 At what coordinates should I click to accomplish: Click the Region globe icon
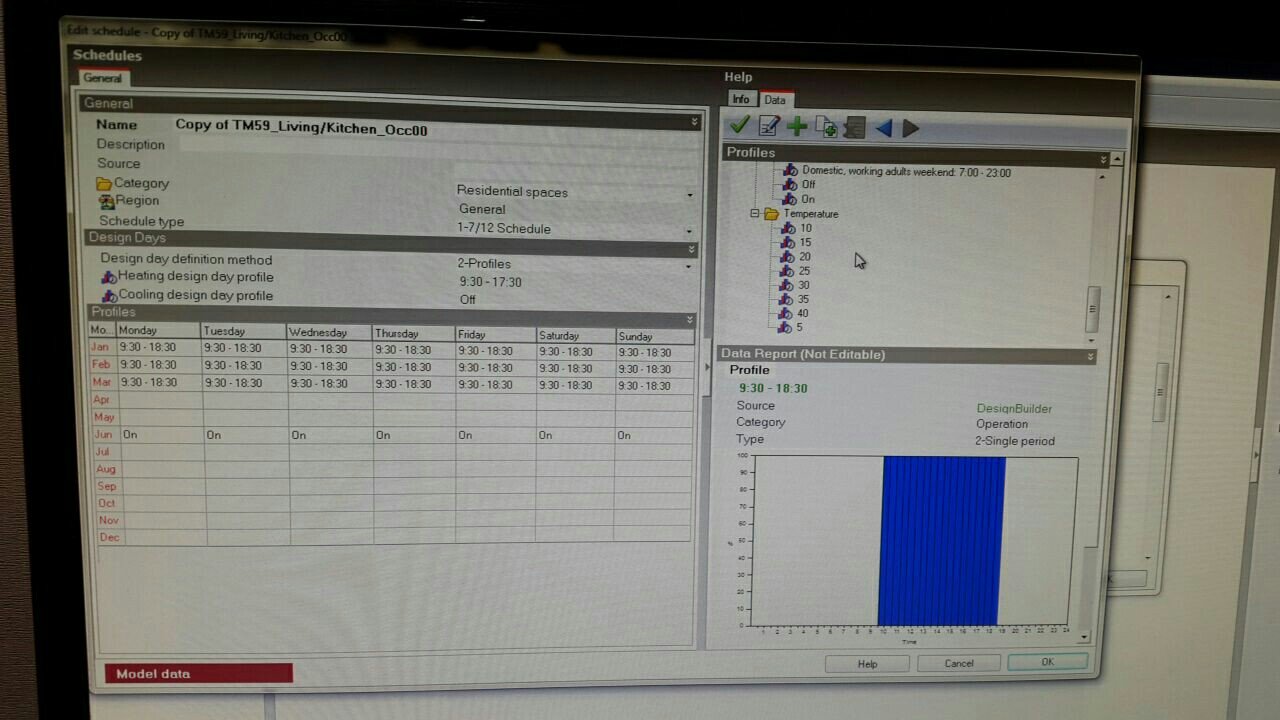pyautogui.click(x=107, y=201)
